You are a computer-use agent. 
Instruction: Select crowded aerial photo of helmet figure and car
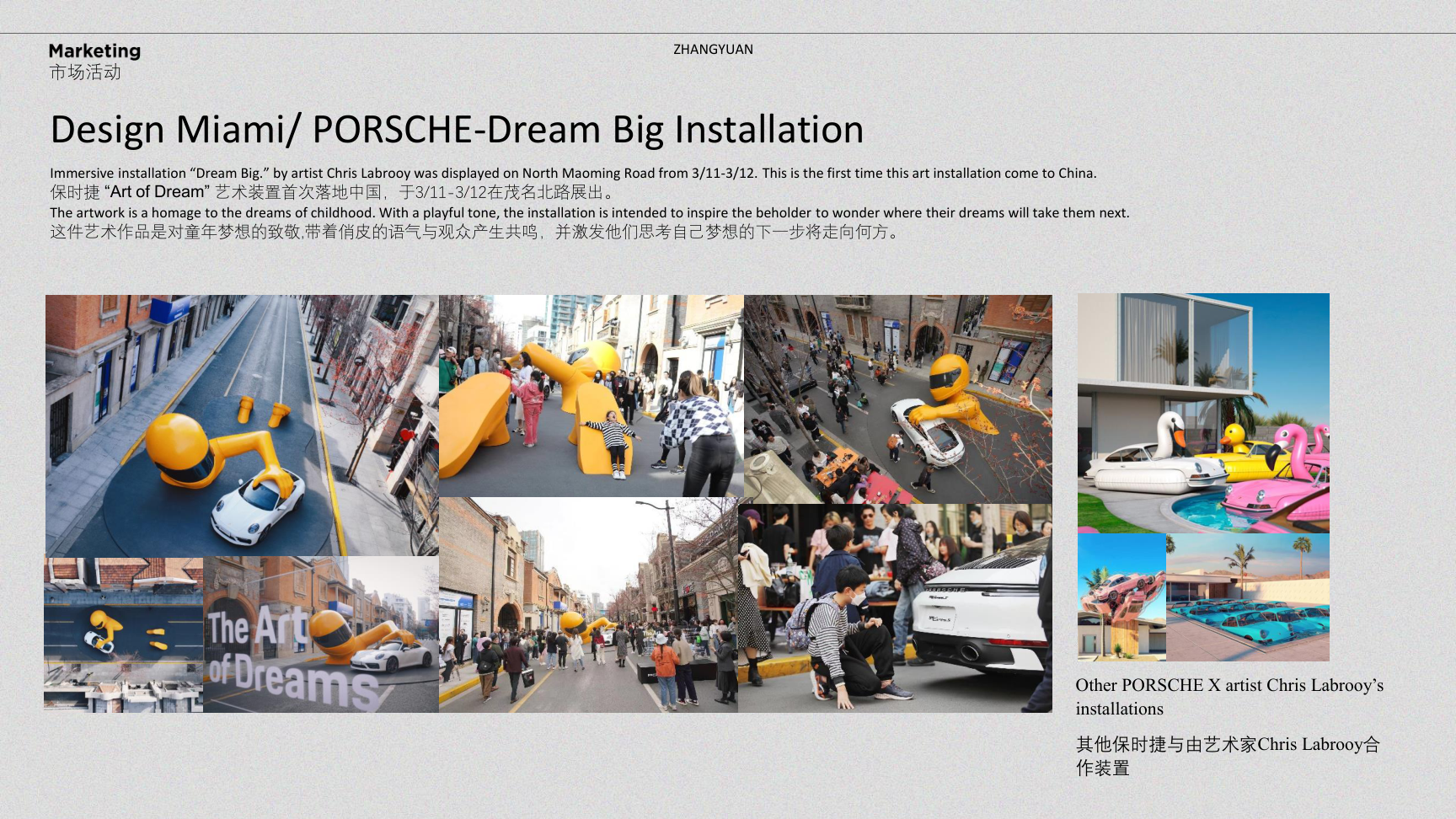pyautogui.click(x=898, y=399)
